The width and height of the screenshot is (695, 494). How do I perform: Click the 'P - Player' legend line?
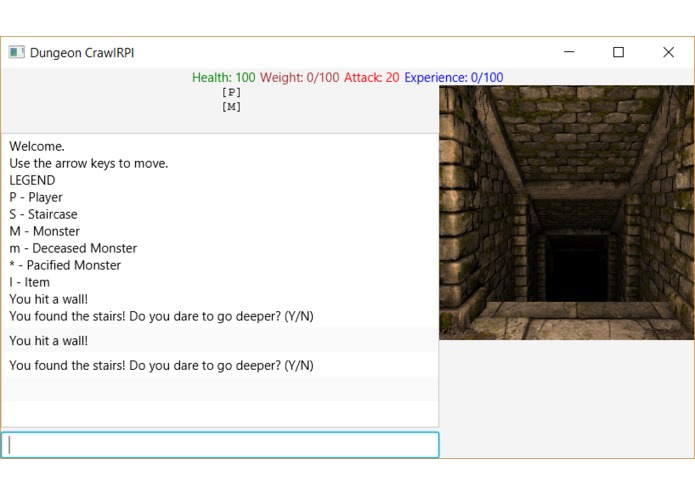tap(36, 197)
